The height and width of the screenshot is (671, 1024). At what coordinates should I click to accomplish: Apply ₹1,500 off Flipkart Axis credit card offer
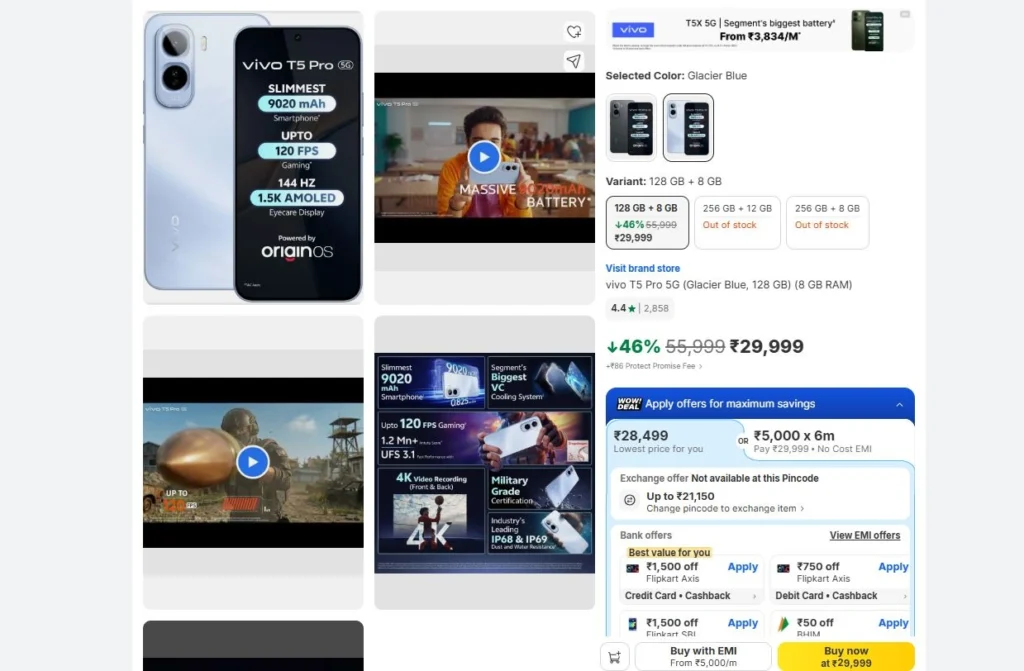(743, 567)
